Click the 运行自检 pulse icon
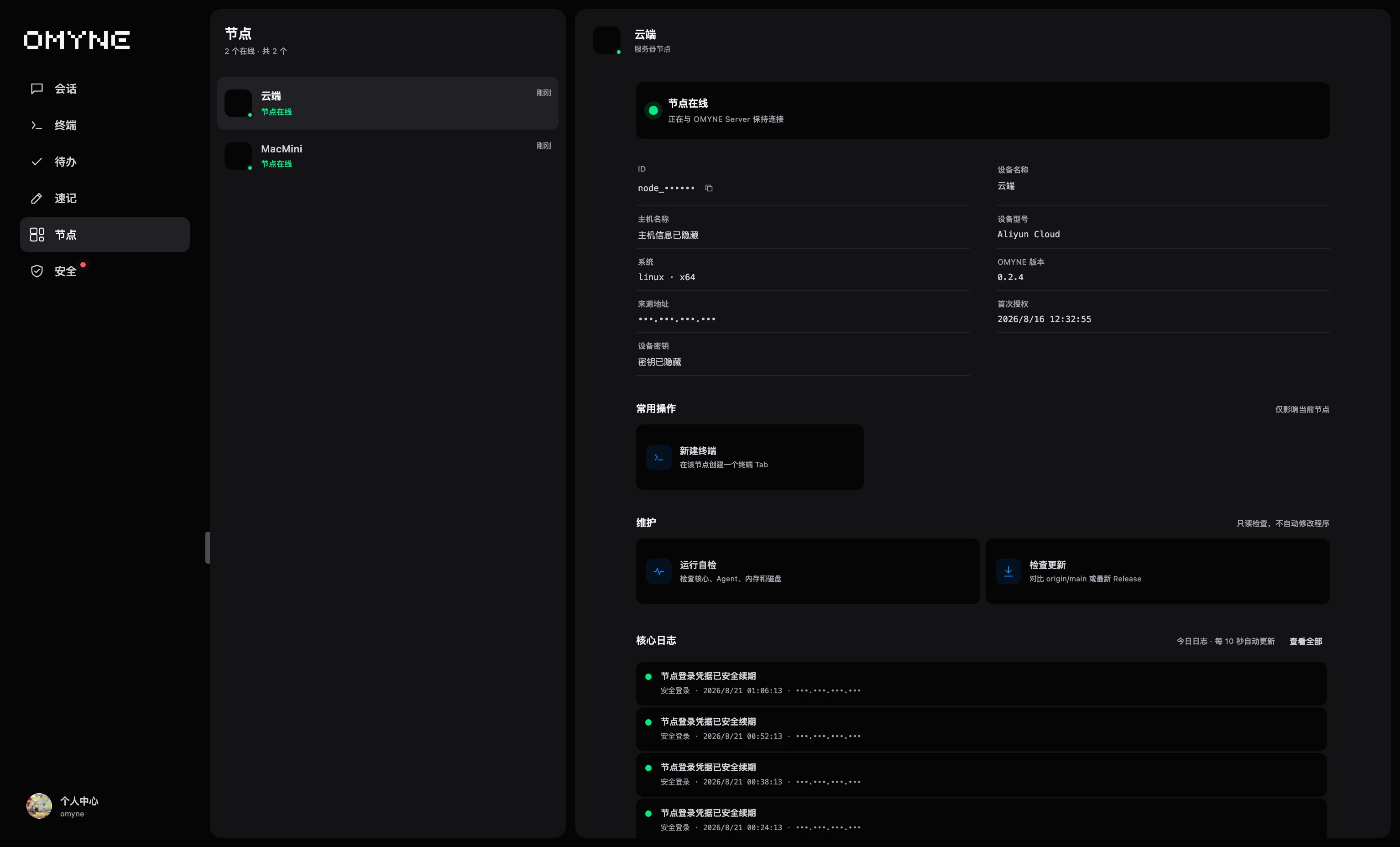The image size is (1400, 847). coord(658,571)
